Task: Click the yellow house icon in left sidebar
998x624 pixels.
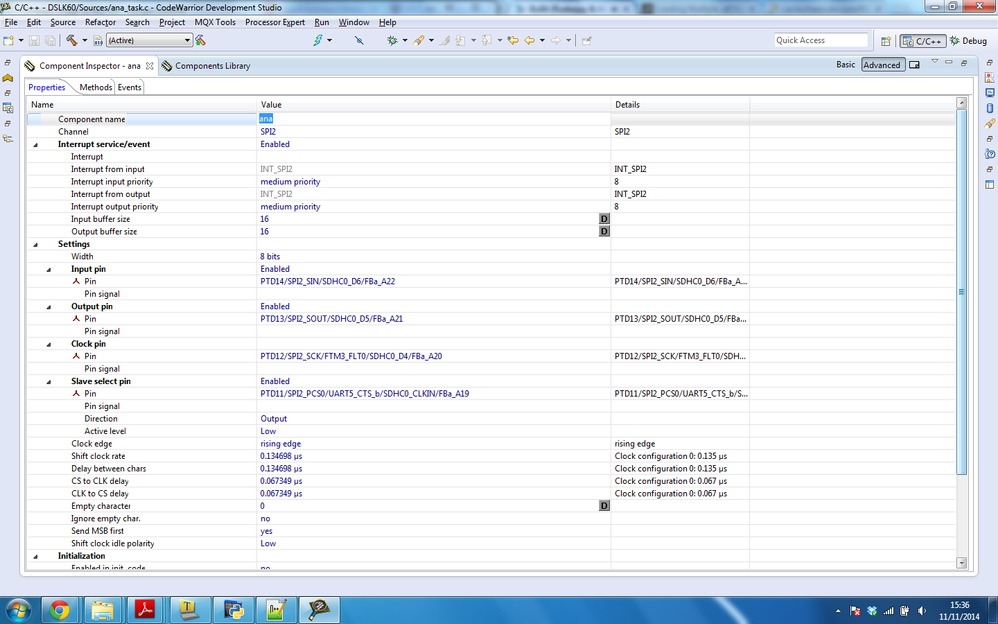Action: coord(8,77)
